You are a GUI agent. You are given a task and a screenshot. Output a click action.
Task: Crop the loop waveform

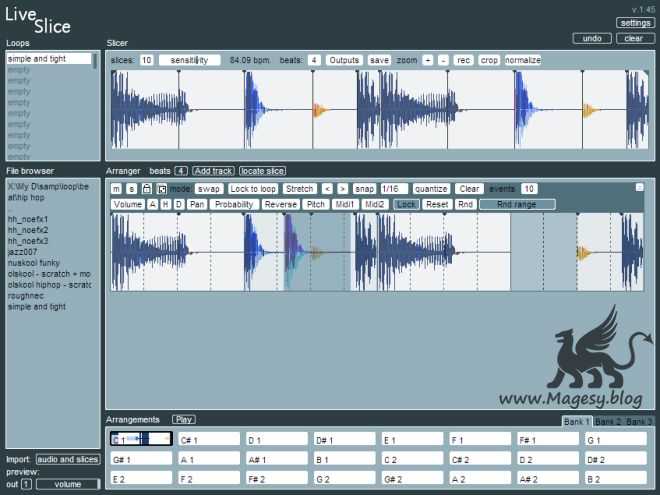489,60
